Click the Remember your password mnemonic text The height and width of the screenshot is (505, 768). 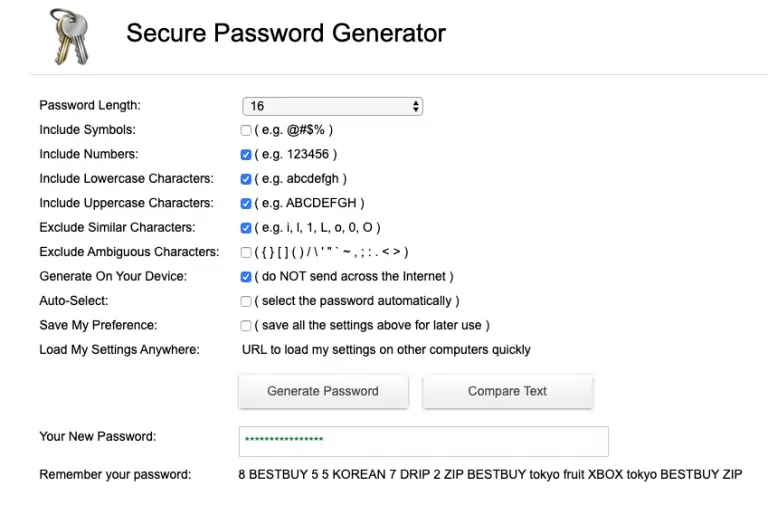point(490,475)
